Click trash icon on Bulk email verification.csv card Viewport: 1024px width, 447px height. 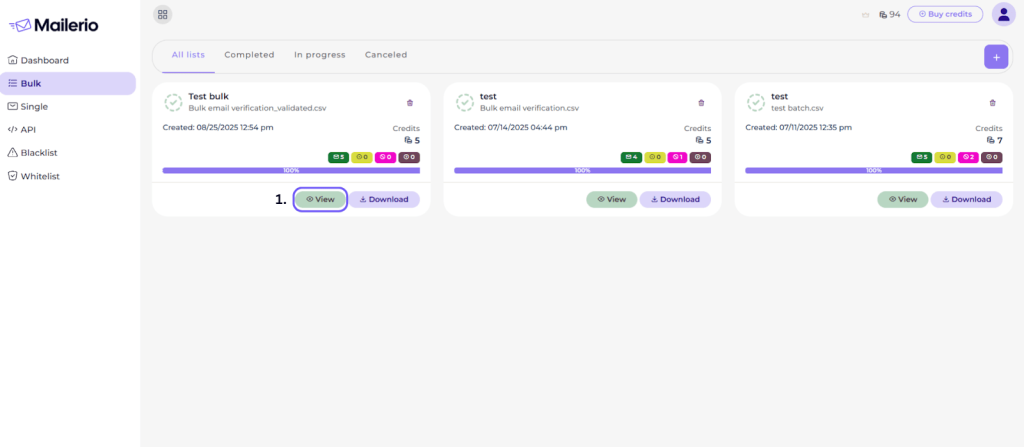[x=701, y=103]
